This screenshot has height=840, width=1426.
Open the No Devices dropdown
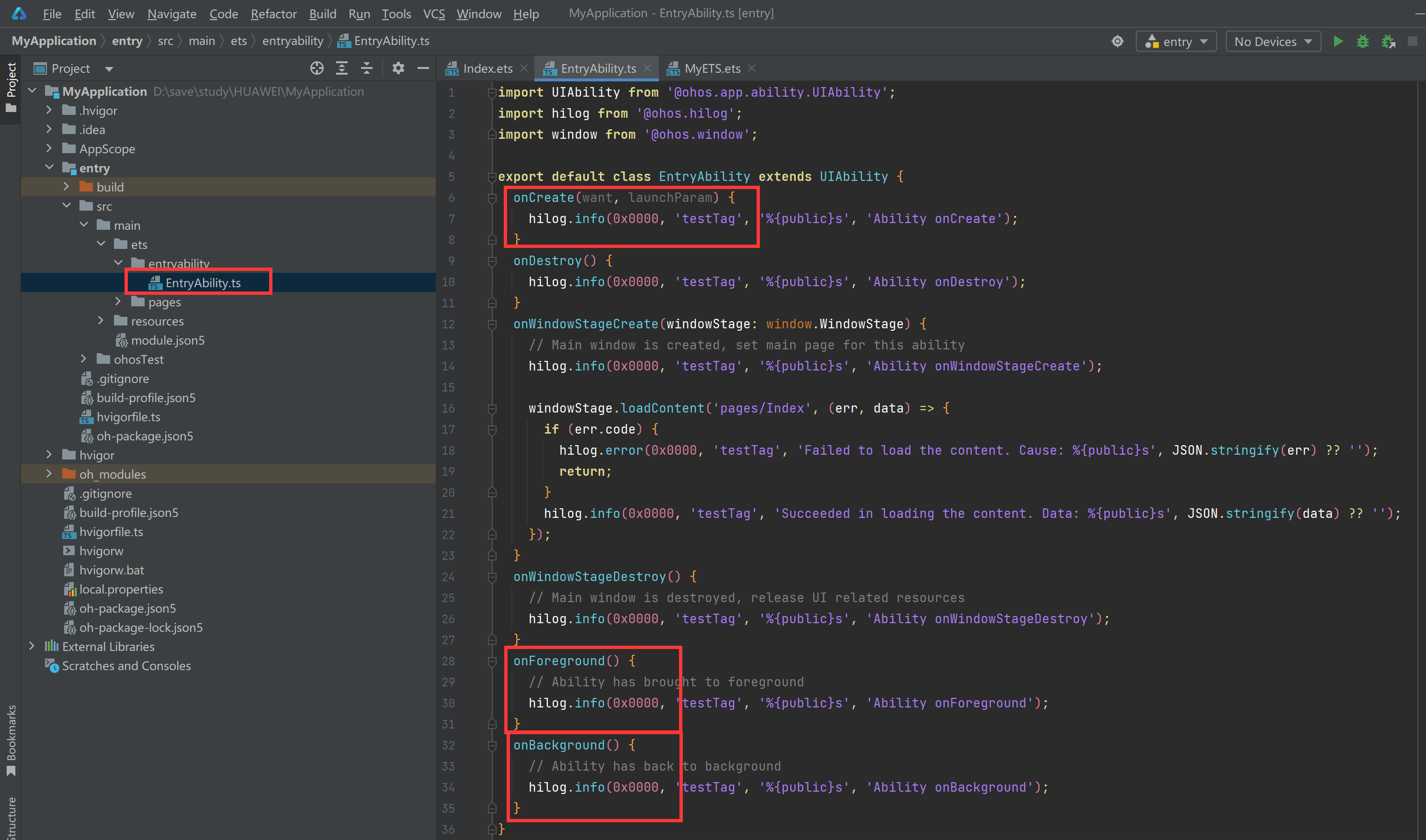pos(1272,41)
